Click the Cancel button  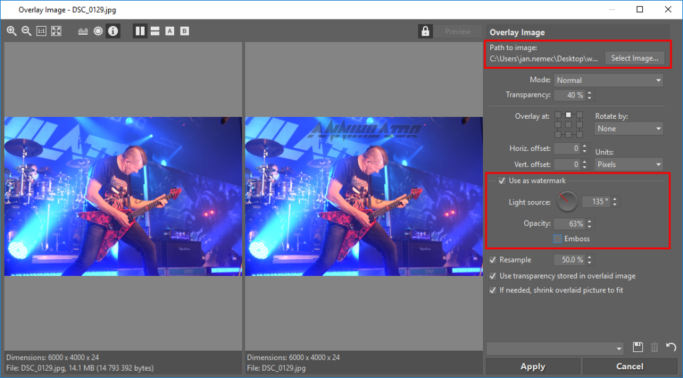tap(629, 367)
